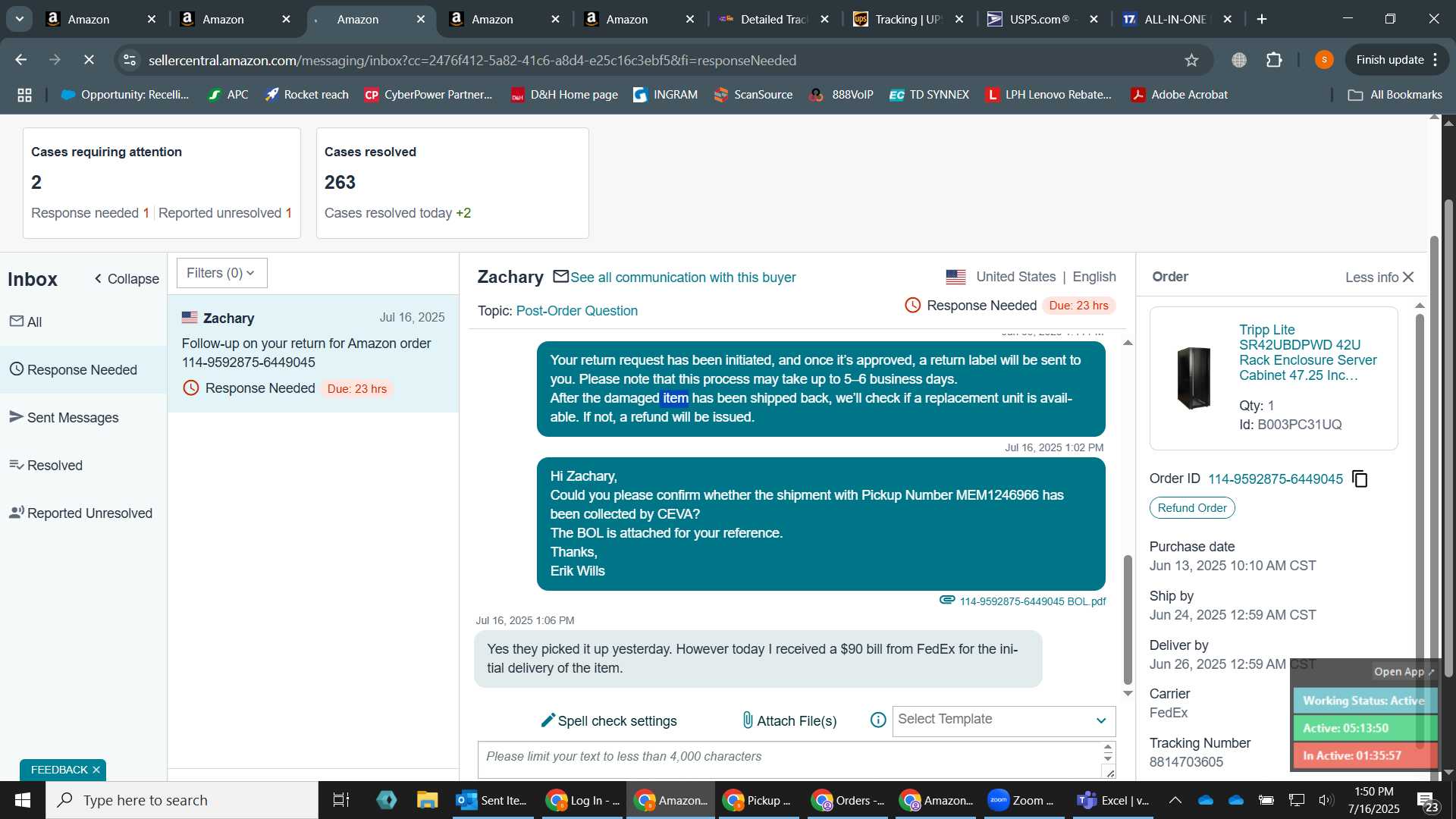Viewport: 1456px width, 819px height.
Task: Collapse order panel with Less info
Action: click(x=1379, y=277)
